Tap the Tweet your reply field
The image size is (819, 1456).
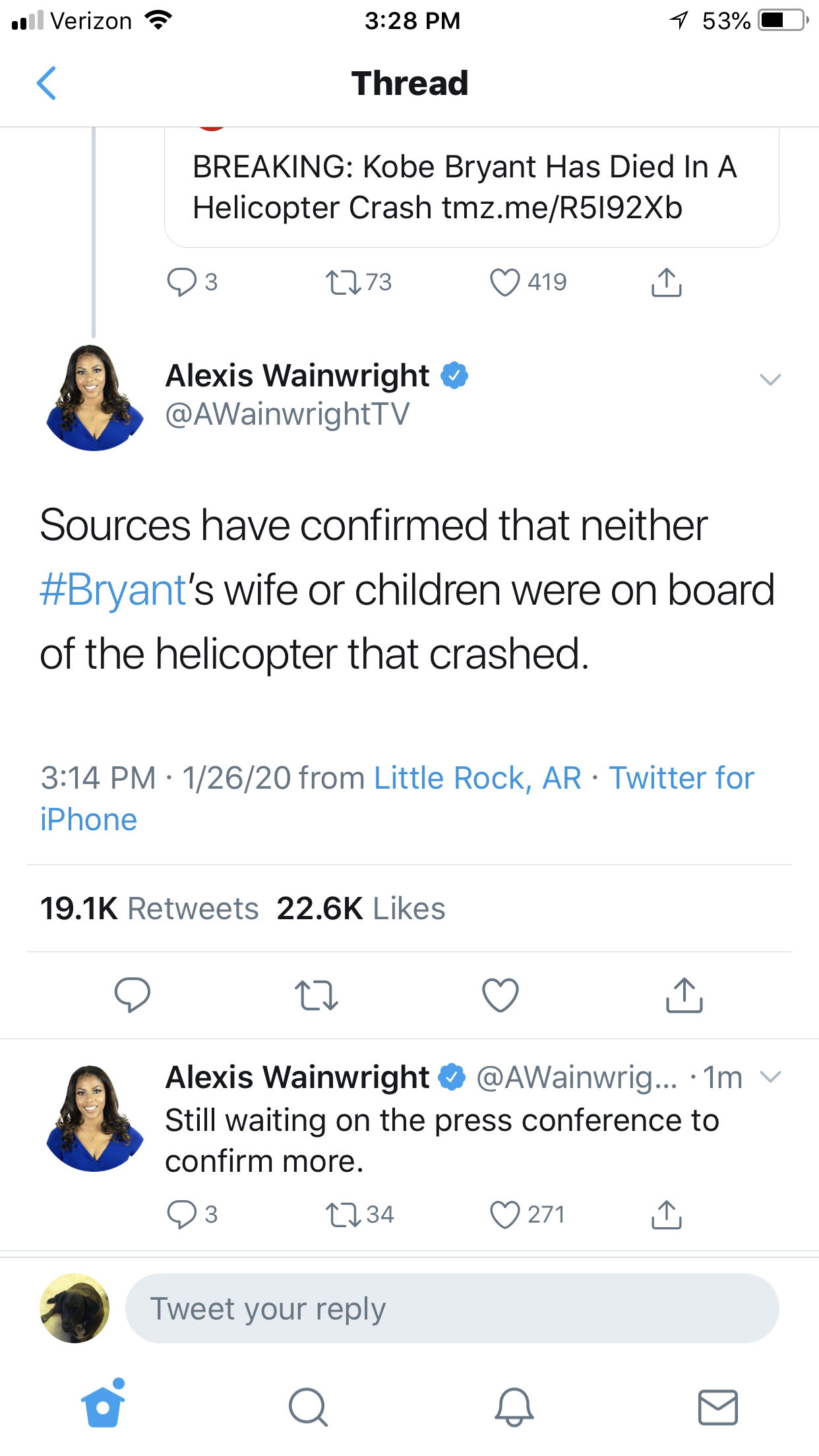click(x=452, y=1308)
